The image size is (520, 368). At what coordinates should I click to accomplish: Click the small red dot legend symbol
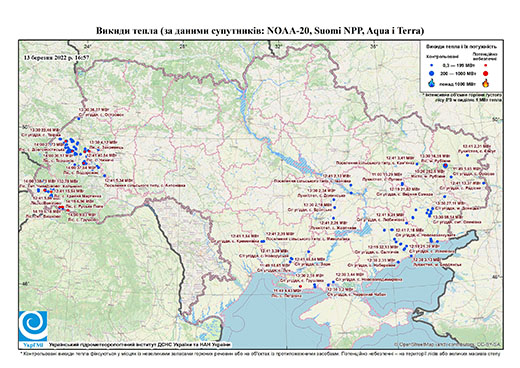tap(486, 65)
